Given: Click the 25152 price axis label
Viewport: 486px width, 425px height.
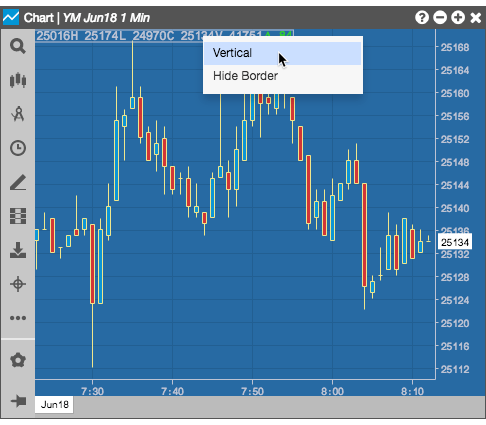Looking at the screenshot, I should coord(455,139).
